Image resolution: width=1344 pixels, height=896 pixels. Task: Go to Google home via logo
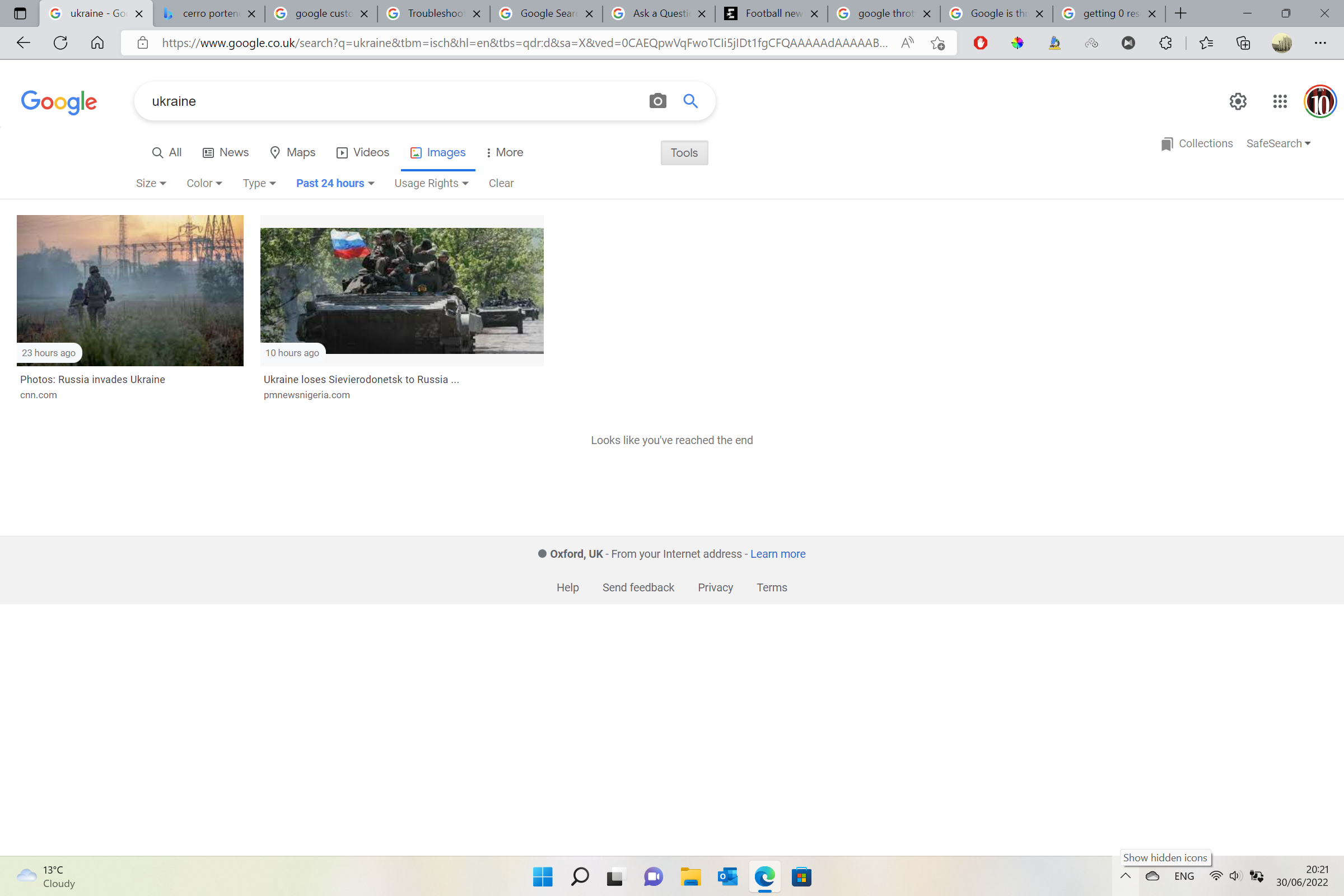click(x=59, y=102)
